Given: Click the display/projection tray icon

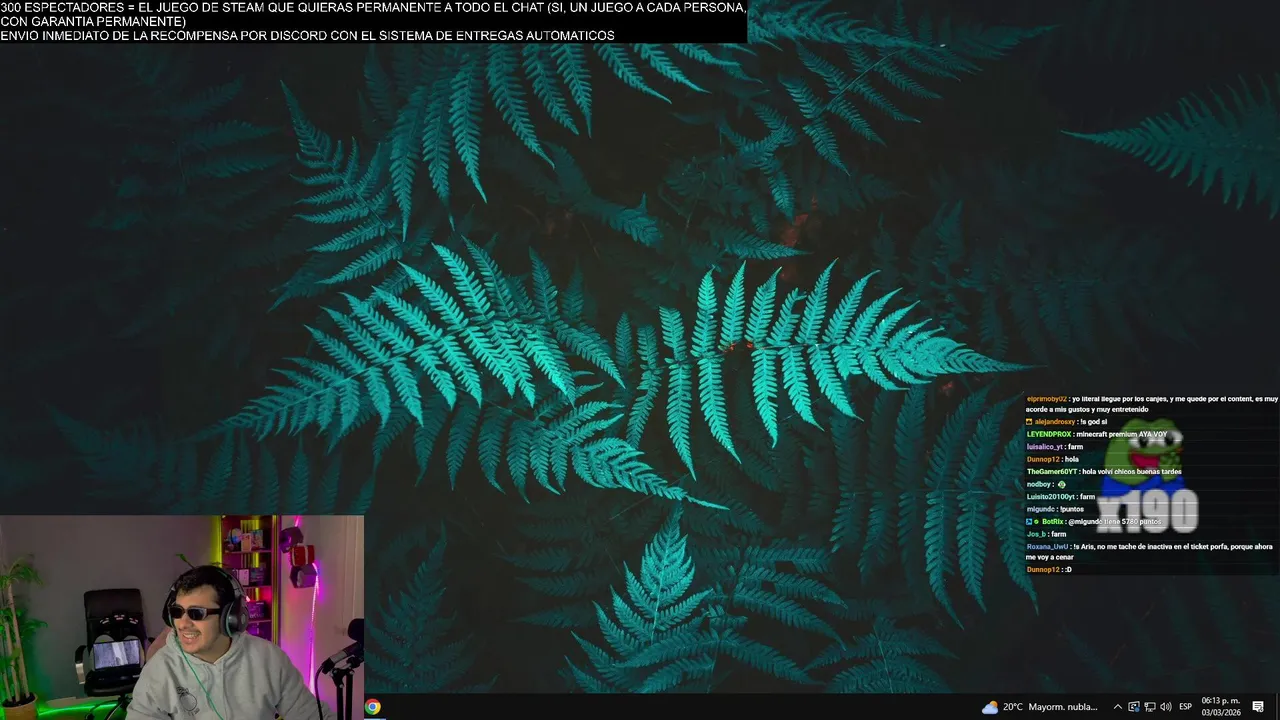Looking at the screenshot, I should (x=1133, y=707).
